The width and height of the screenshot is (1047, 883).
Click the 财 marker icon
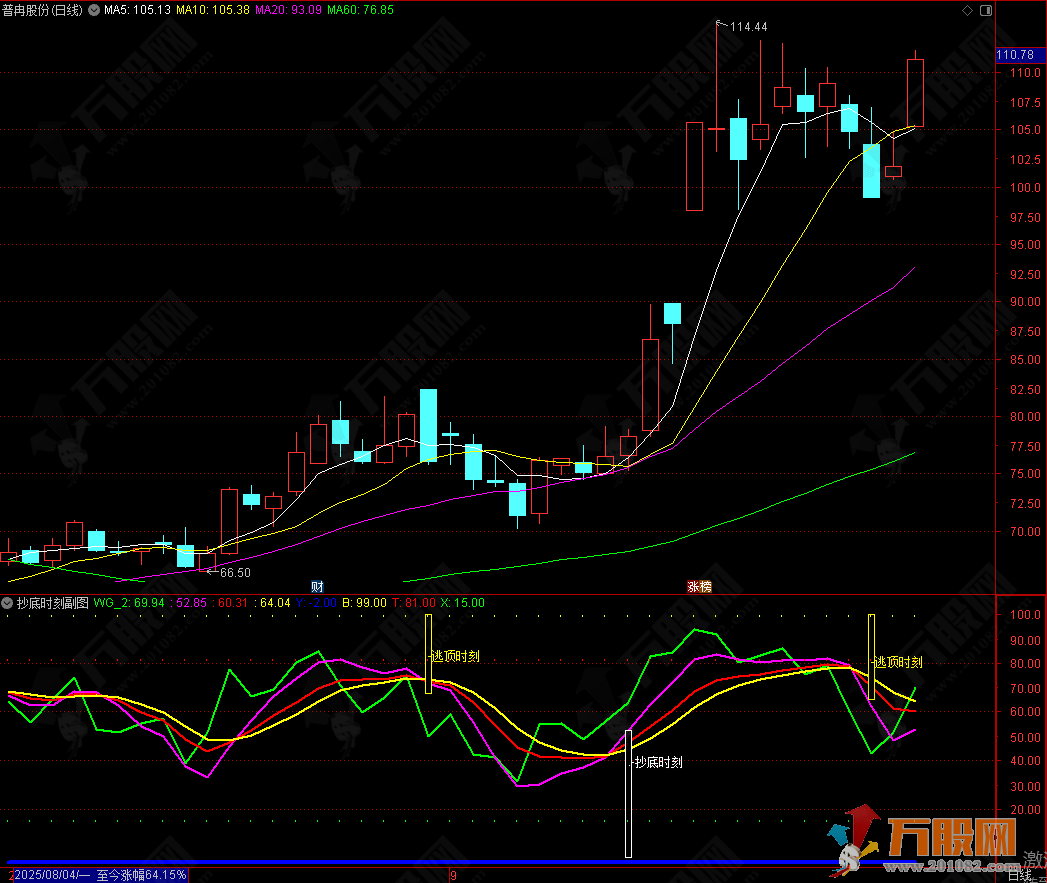click(x=317, y=586)
